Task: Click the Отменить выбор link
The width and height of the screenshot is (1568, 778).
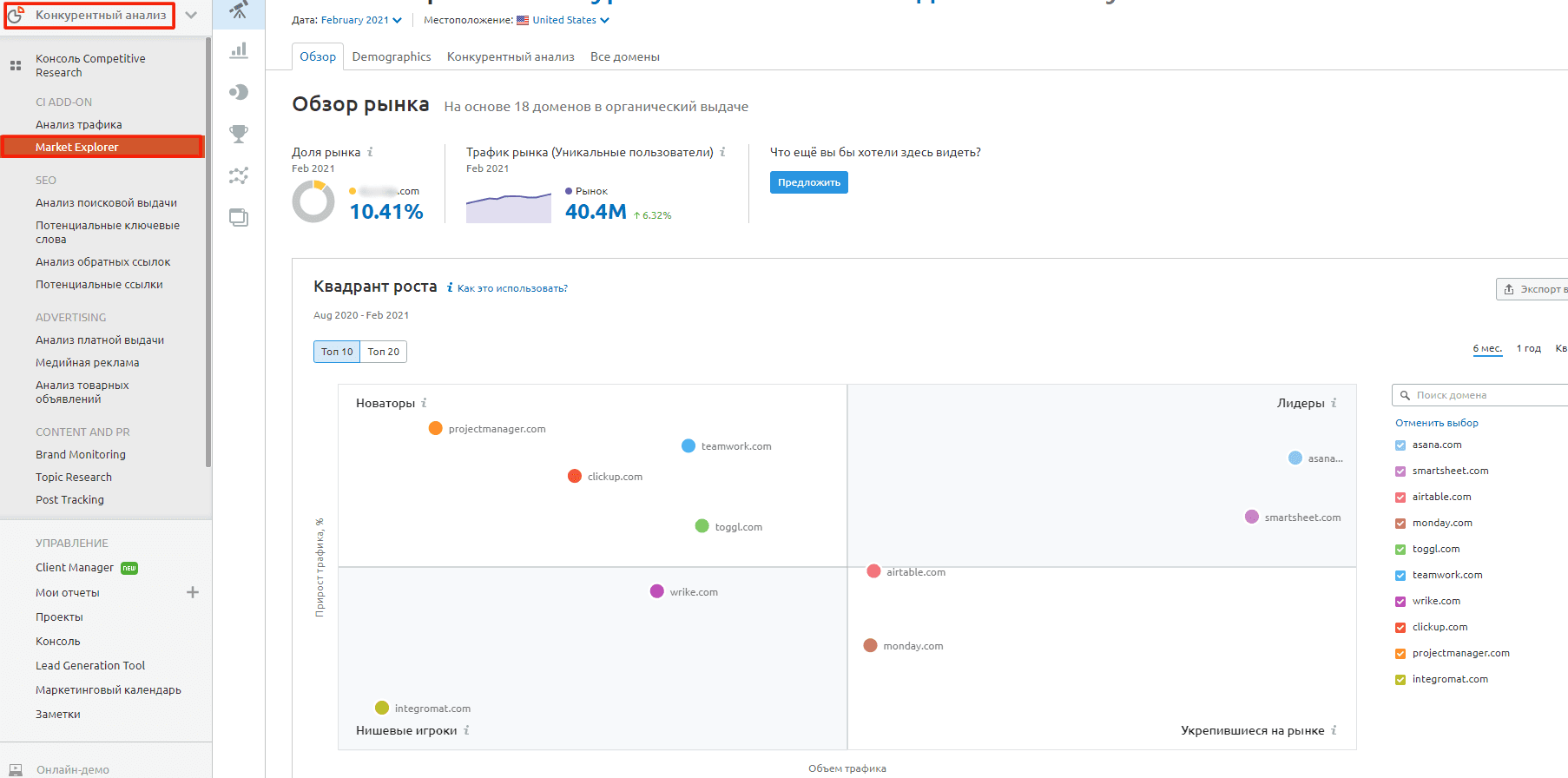Action: click(x=1436, y=423)
